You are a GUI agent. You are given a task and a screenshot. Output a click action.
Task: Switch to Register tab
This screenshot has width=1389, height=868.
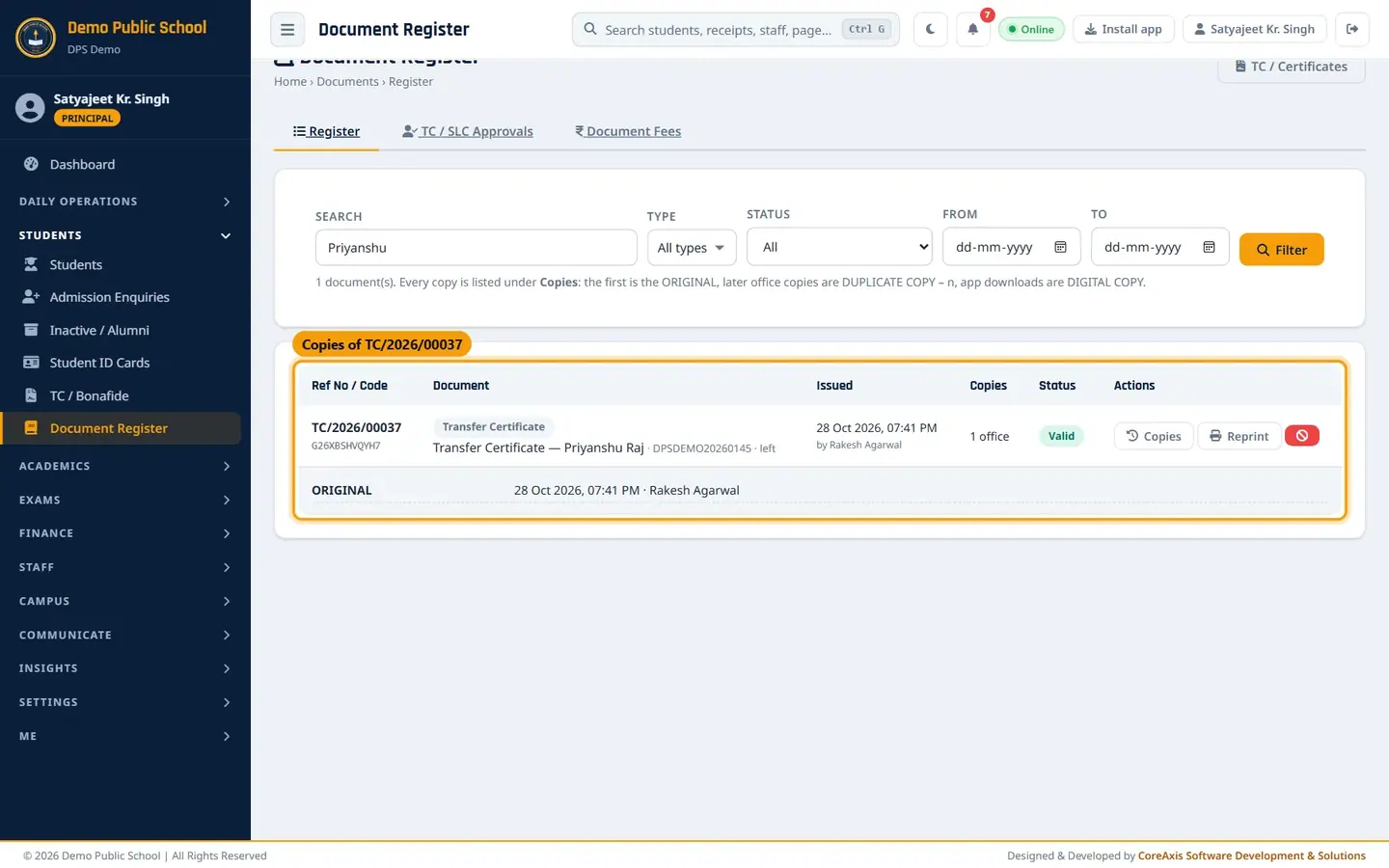pyautogui.click(x=326, y=131)
